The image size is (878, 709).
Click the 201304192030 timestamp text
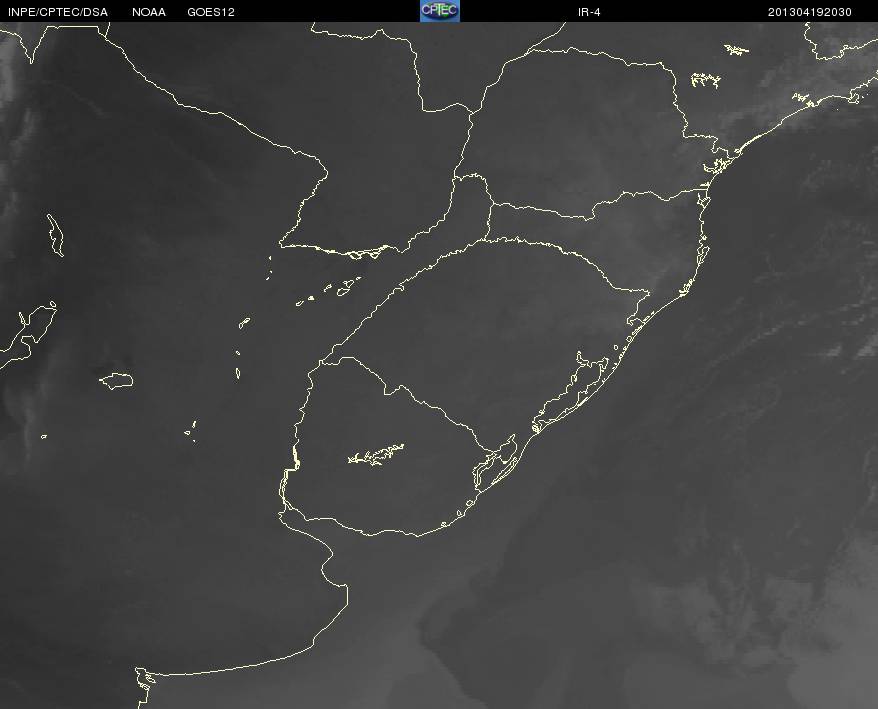pos(810,12)
